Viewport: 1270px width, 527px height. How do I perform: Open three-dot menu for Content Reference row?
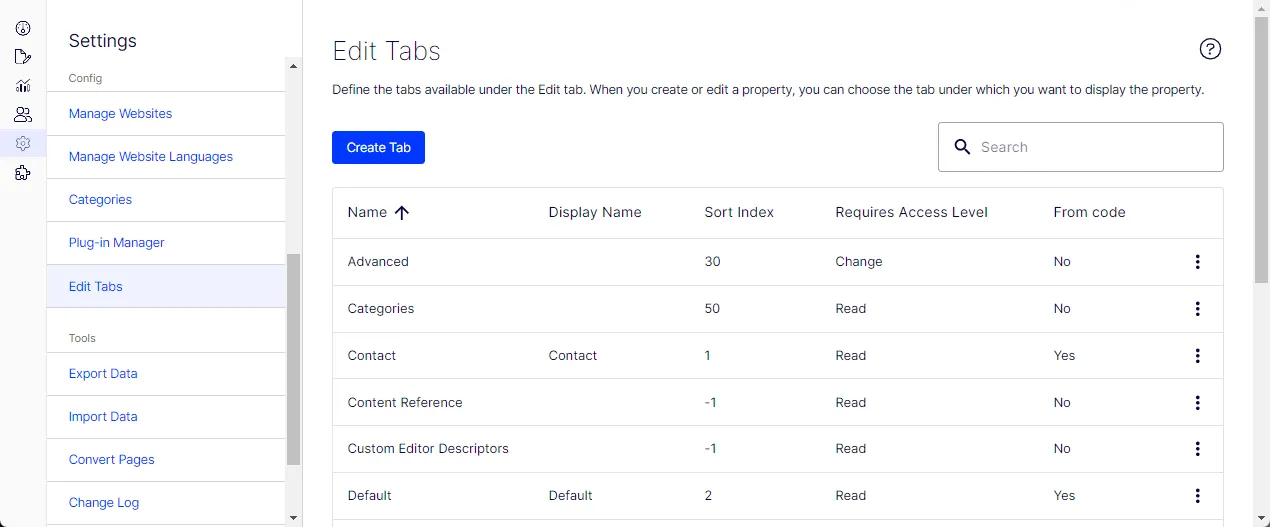[x=1197, y=403]
